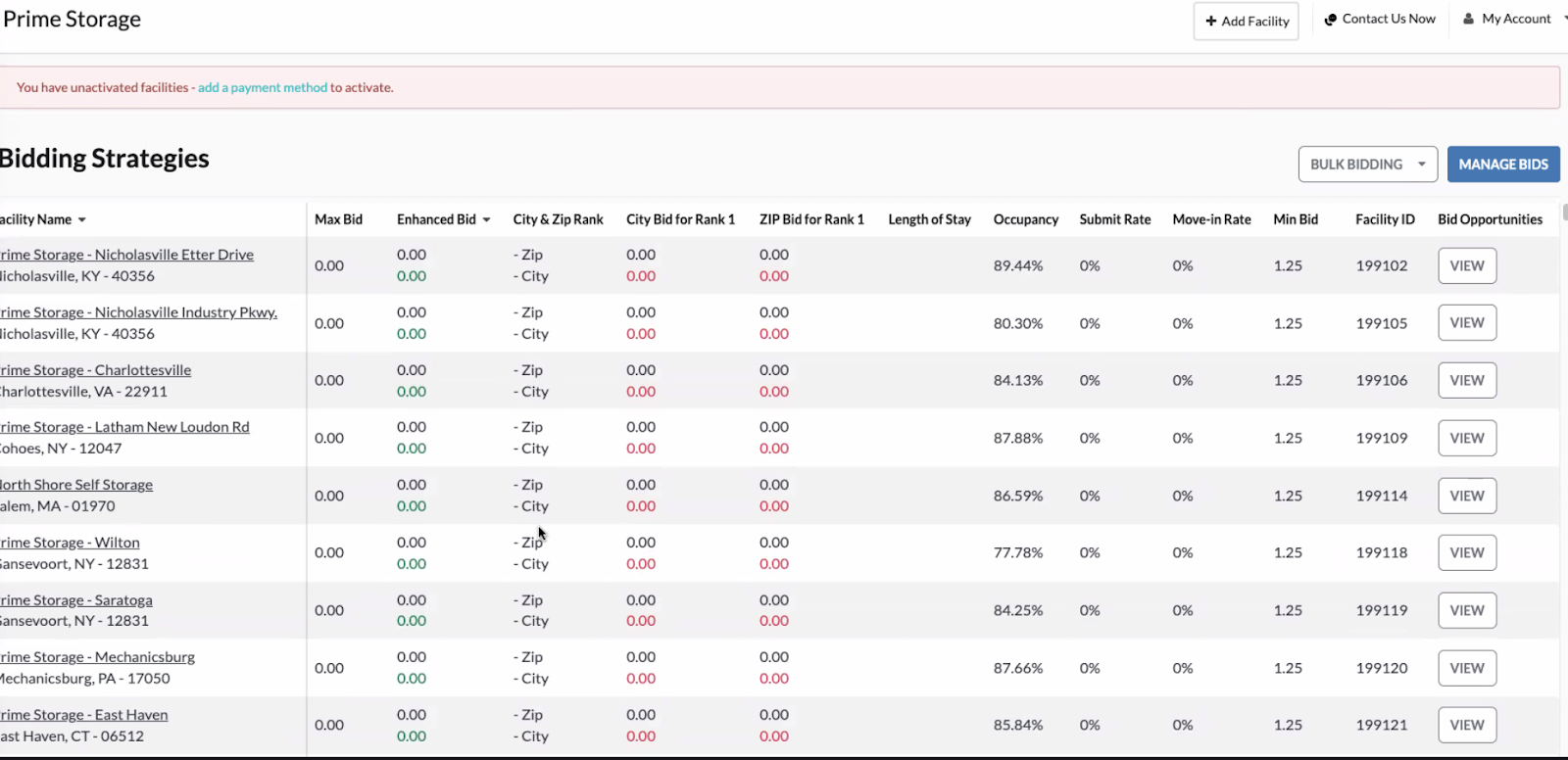1568x760 pixels.
Task: Click the table's vertical scrollbar
Action: [x=1564, y=212]
